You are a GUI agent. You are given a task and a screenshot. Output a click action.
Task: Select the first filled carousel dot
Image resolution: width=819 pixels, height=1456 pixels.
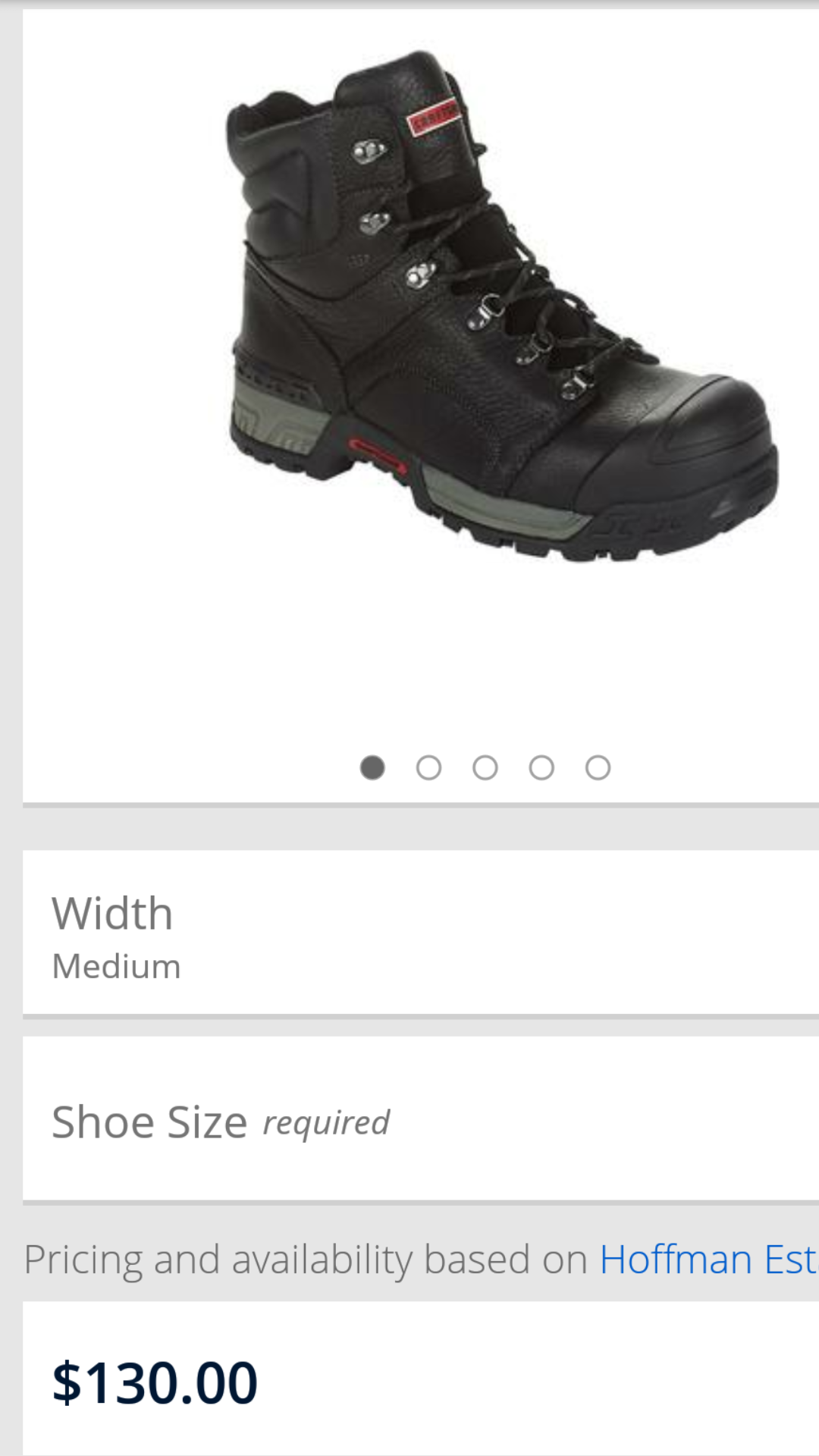tap(372, 767)
